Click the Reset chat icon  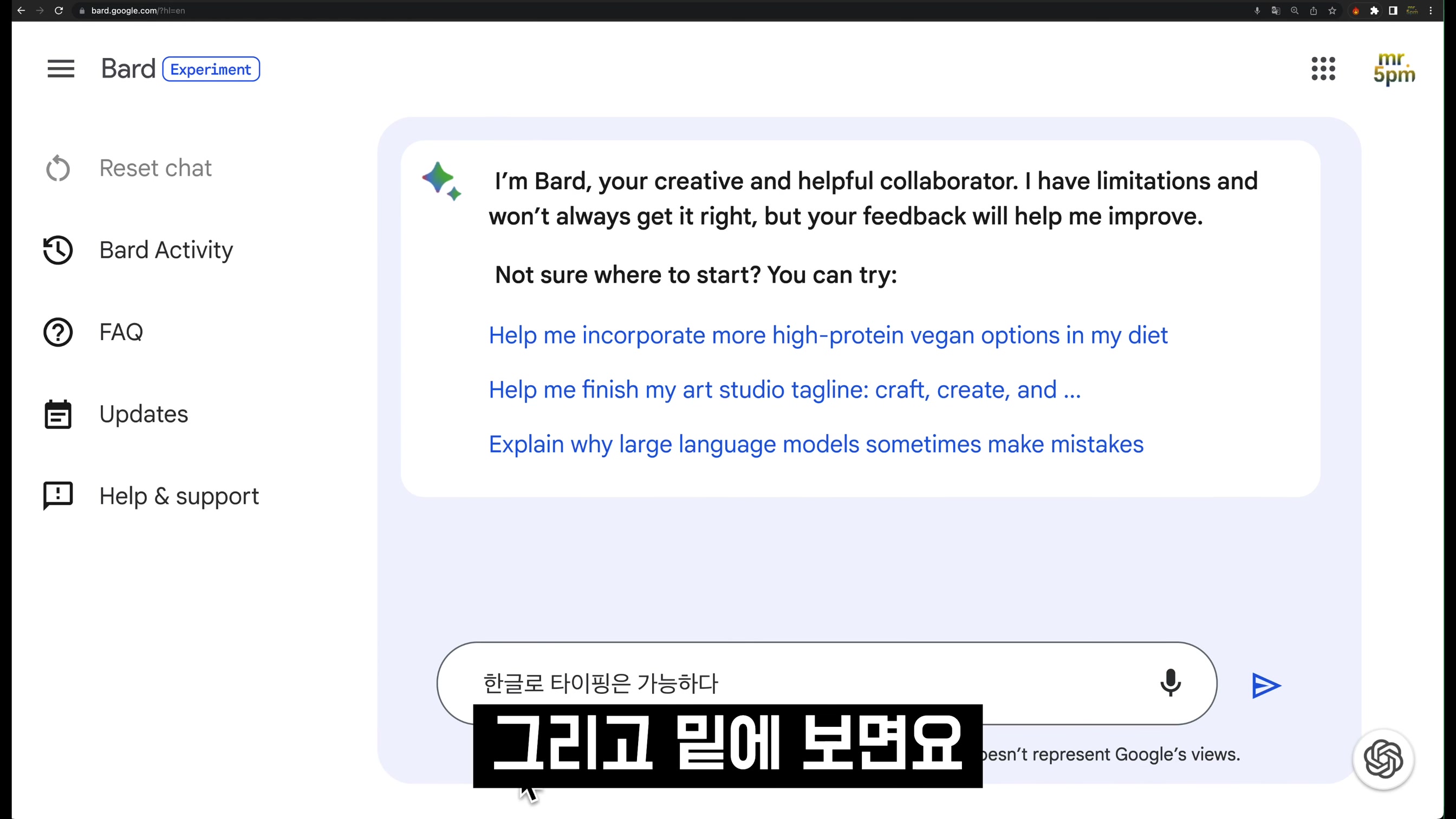point(57,168)
